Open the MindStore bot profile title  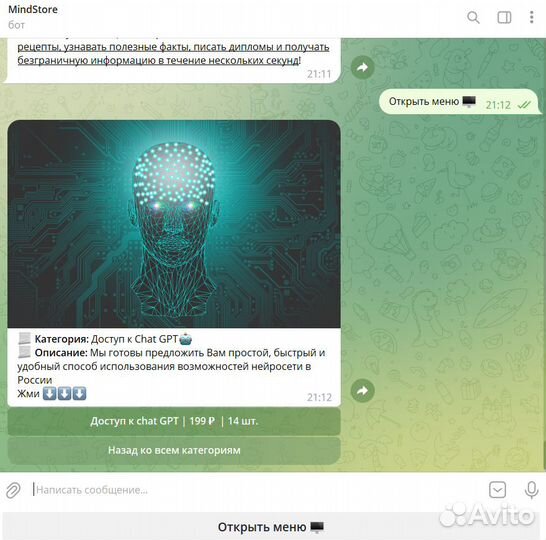coord(33,9)
